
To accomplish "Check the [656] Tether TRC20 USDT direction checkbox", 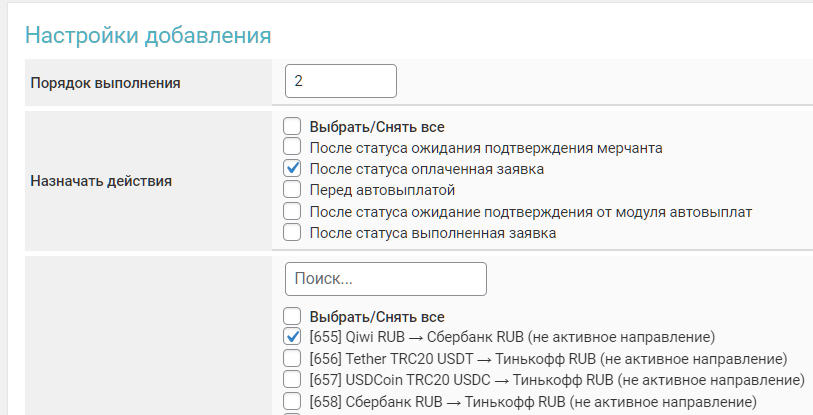I will click(292, 358).
